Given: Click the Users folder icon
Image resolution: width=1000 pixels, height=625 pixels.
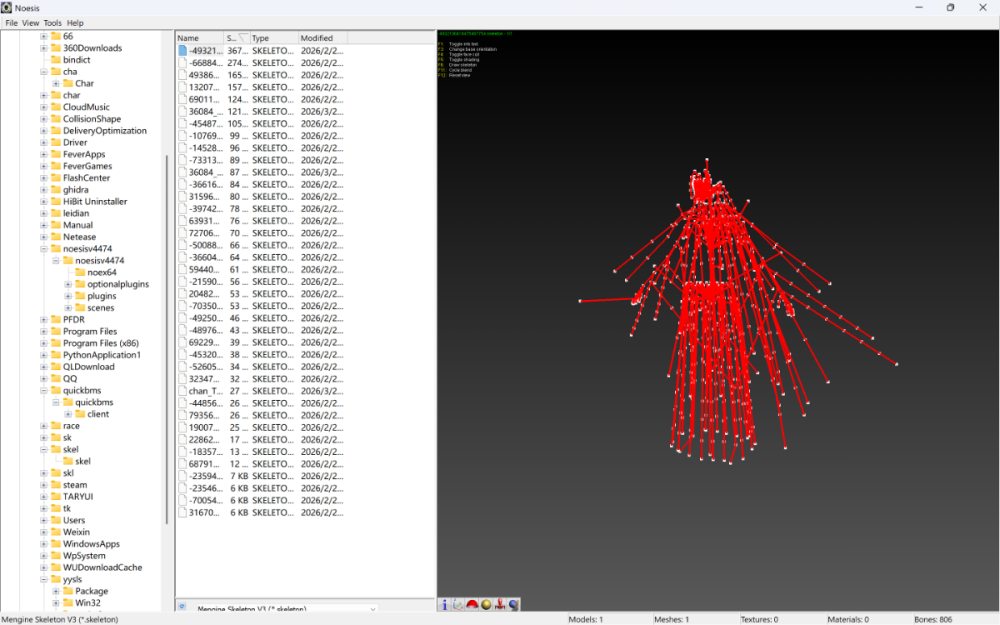Looking at the screenshot, I should tap(55, 520).
